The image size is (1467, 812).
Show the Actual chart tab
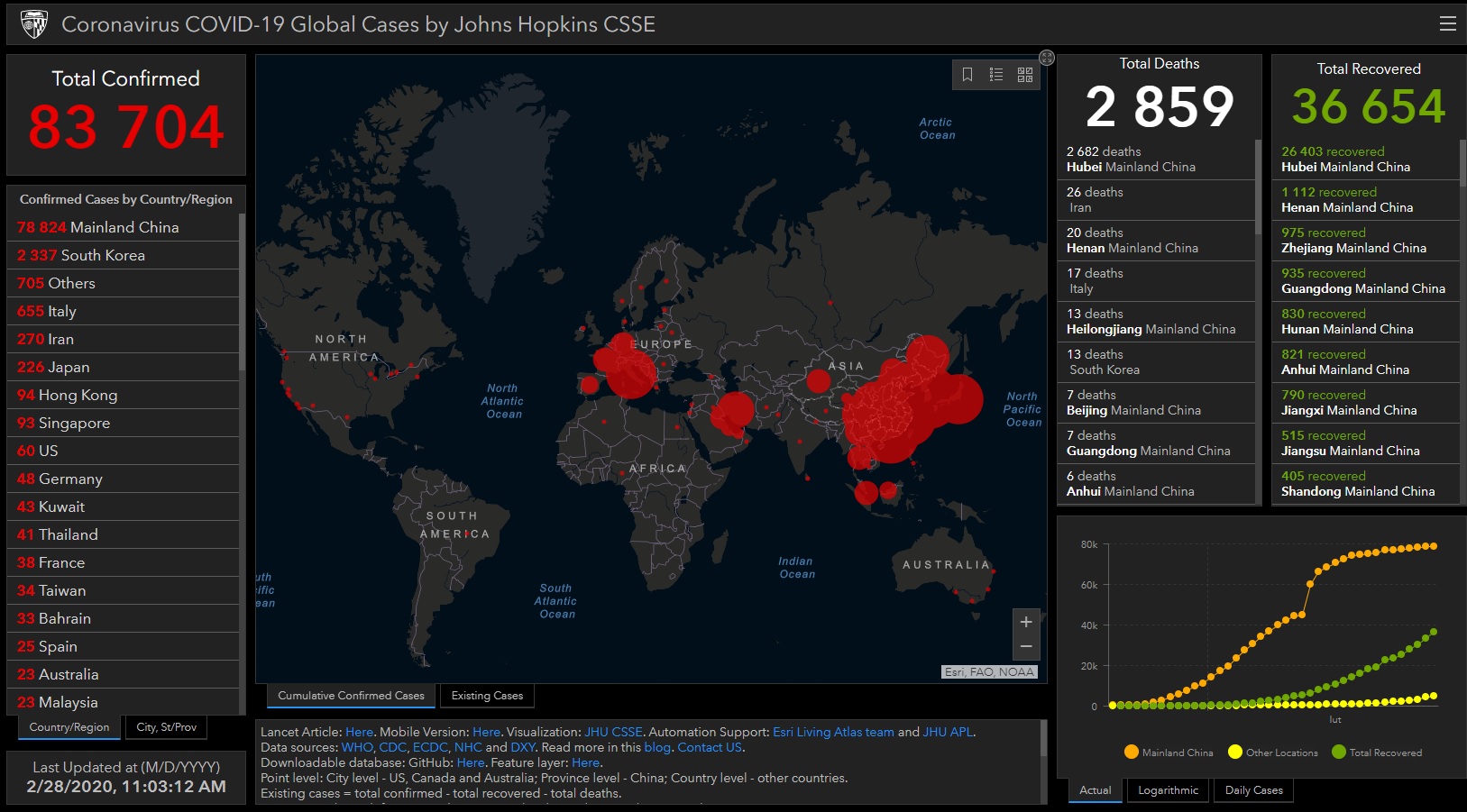point(1096,790)
